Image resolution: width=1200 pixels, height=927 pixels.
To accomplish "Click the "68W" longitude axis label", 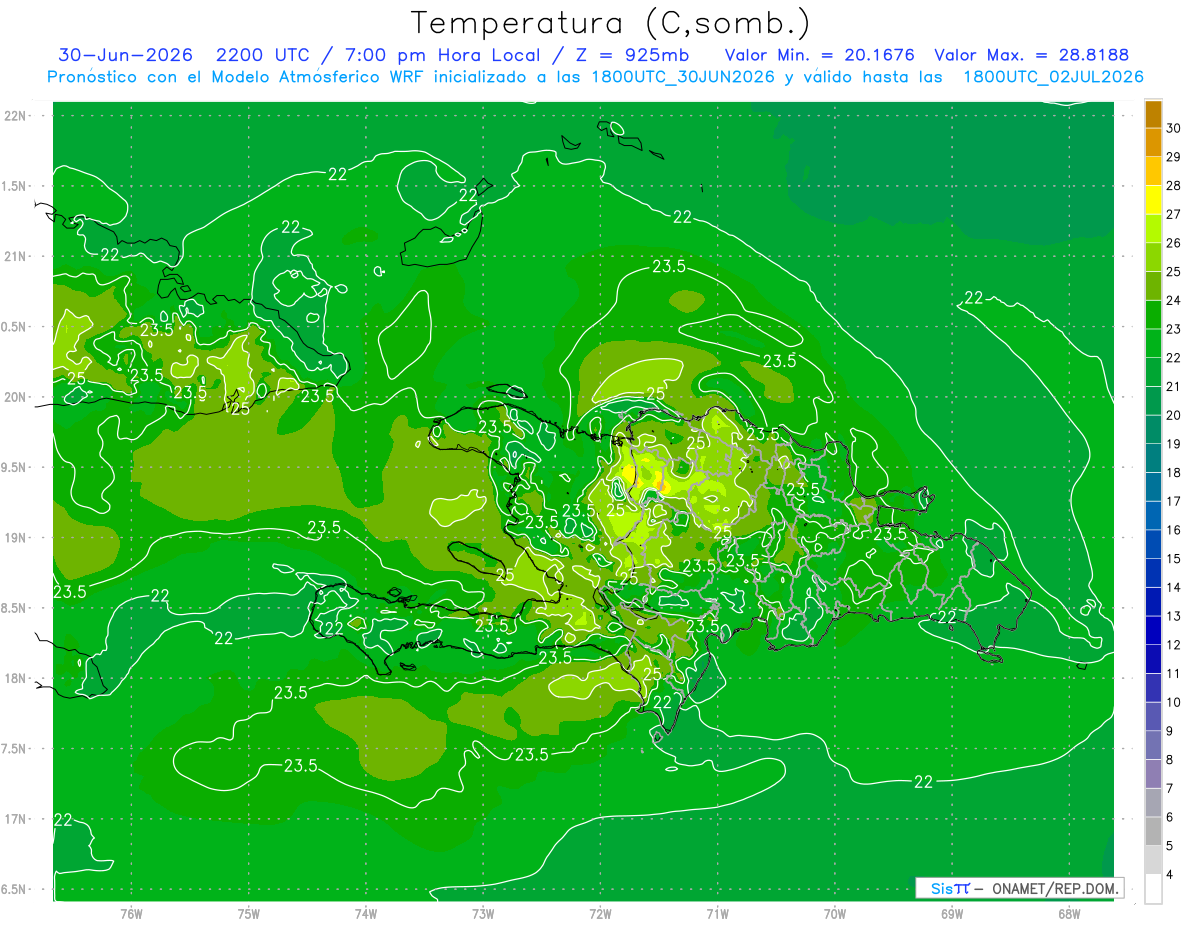I will (x=1069, y=914).
